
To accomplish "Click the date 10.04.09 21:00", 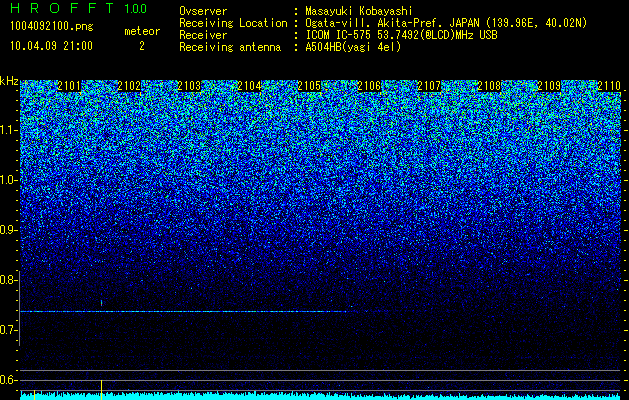I will pyautogui.click(x=51, y=46).
